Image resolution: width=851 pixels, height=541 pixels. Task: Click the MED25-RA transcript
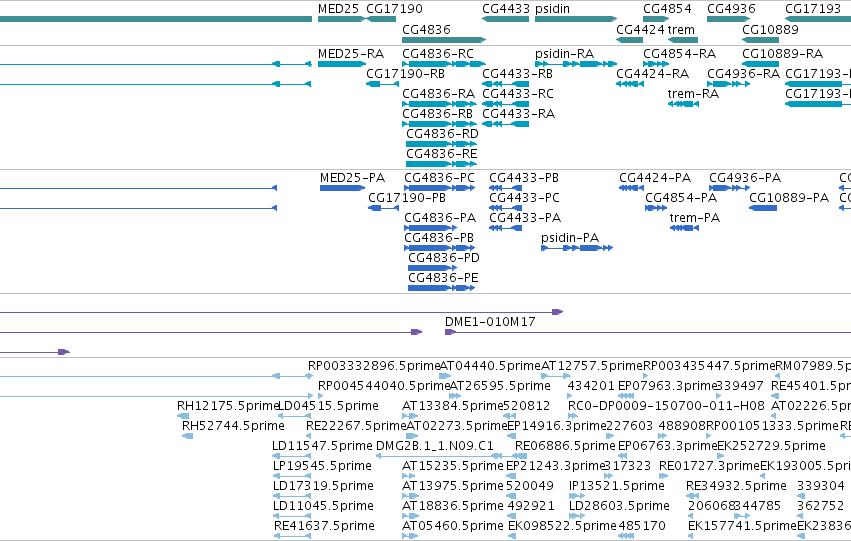coord(351,54)
